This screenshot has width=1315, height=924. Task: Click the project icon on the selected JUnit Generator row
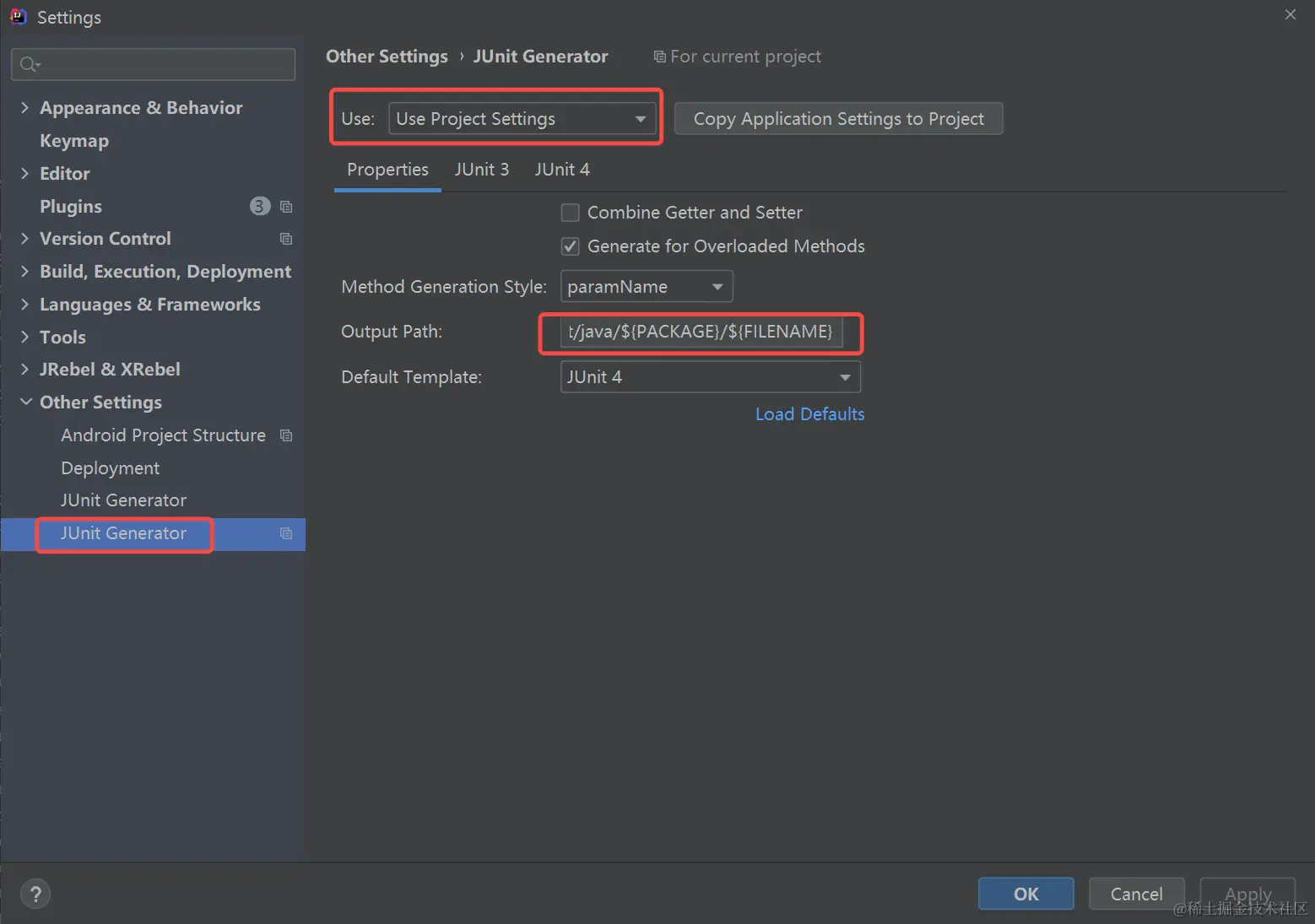pyautogui.click(x=286, y=533)
